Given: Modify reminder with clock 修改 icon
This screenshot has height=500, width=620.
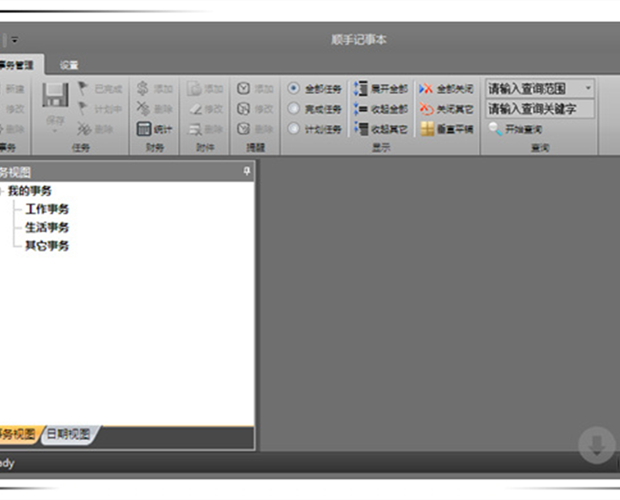Looking at the screenshot, I should tap(244, 109).
